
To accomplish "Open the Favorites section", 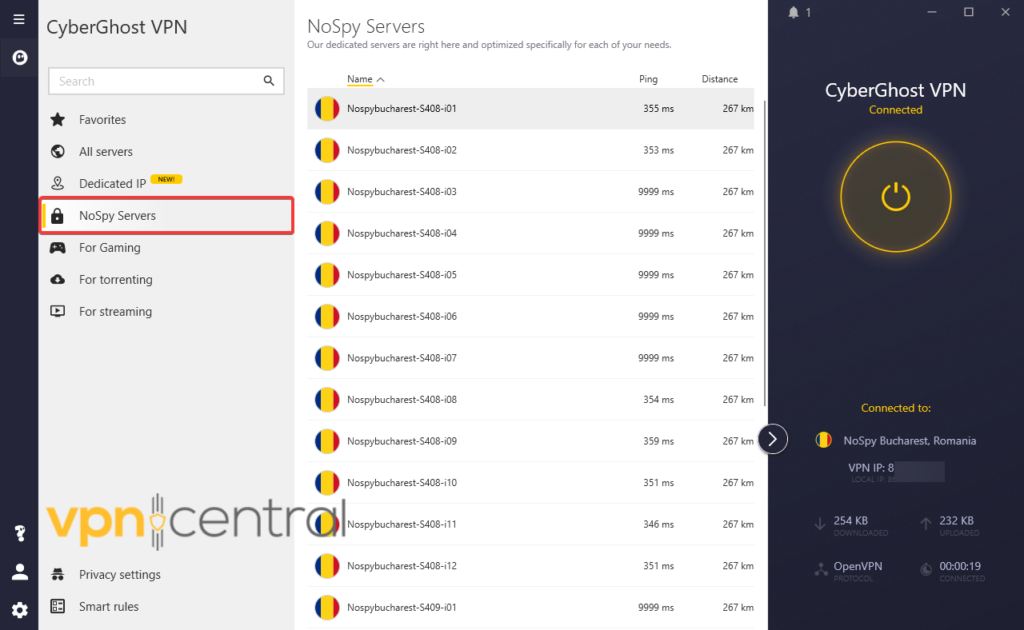I will tap(102, 120).
